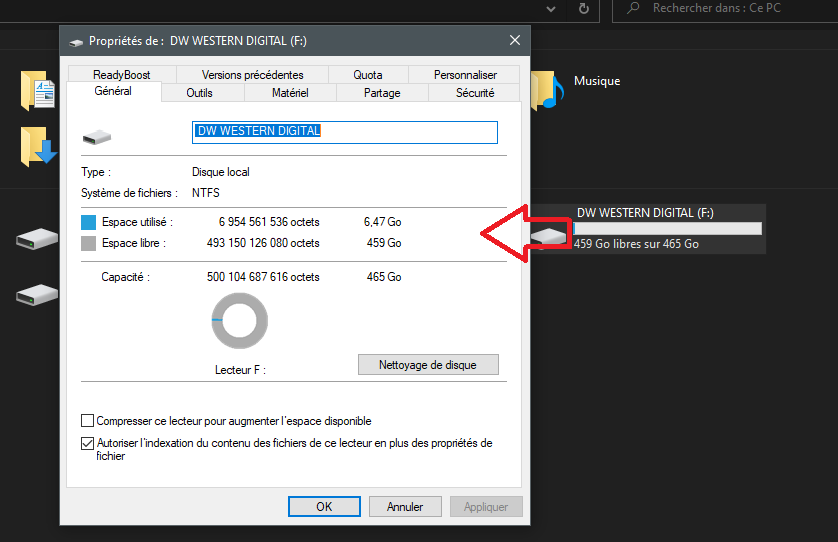Click the 'Capacité :' label
This screenshot has width=838, height=542.
coord(126,277)
